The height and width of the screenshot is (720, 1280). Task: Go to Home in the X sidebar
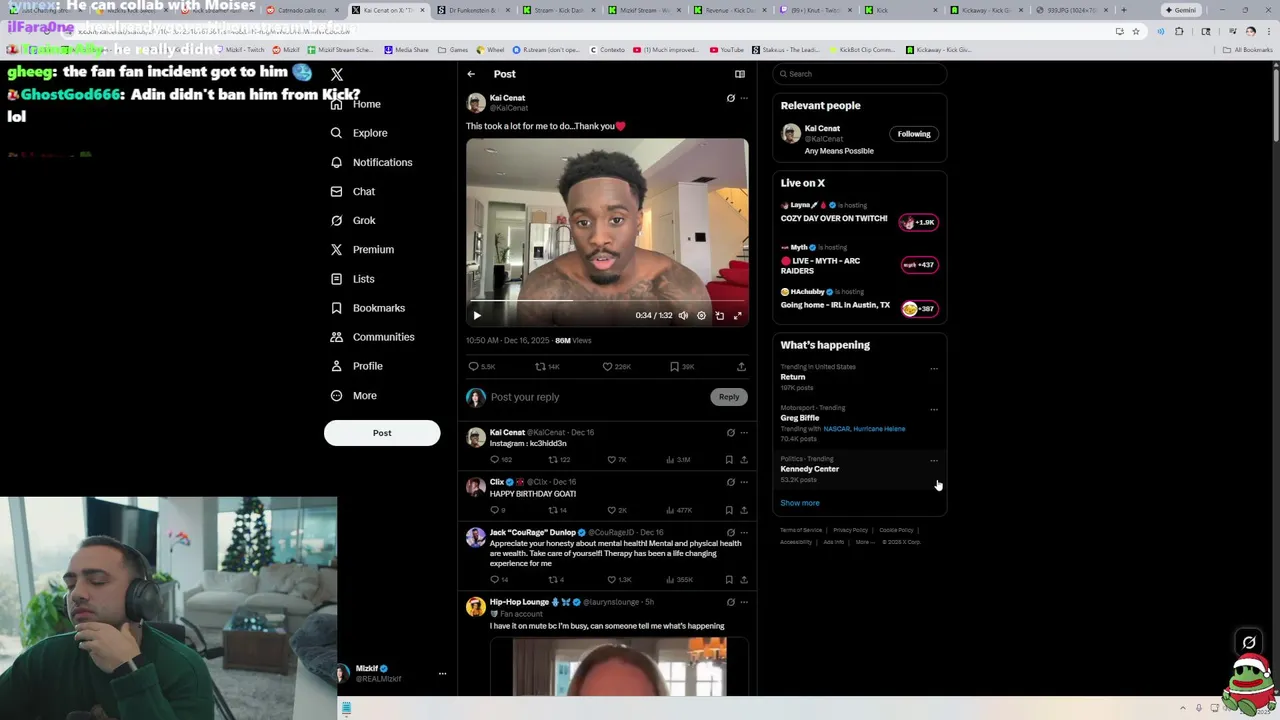coord(356,104)
